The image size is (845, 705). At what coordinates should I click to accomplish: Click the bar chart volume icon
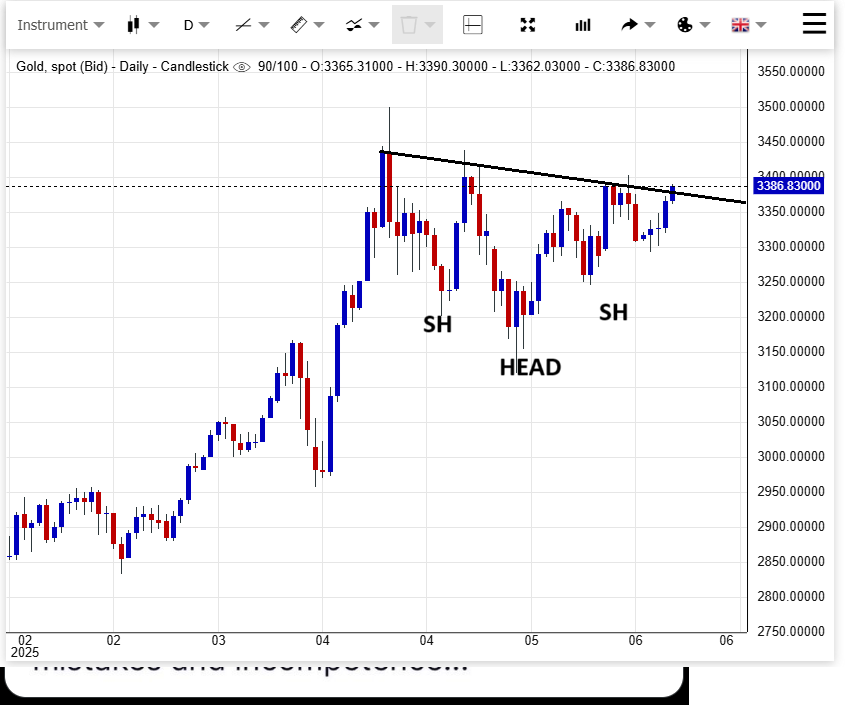[583, 25]
